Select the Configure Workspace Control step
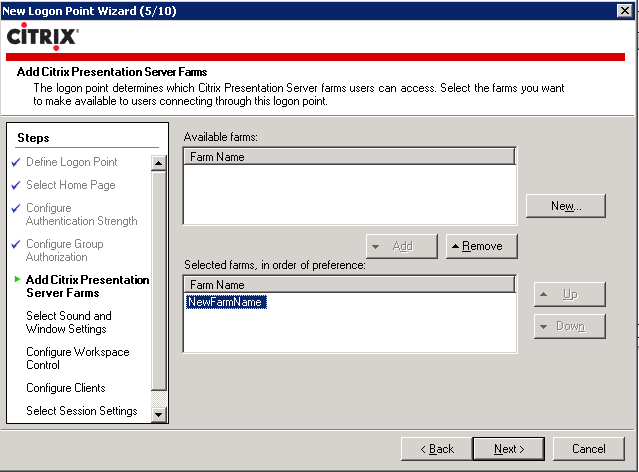 [x=77, y=358]
